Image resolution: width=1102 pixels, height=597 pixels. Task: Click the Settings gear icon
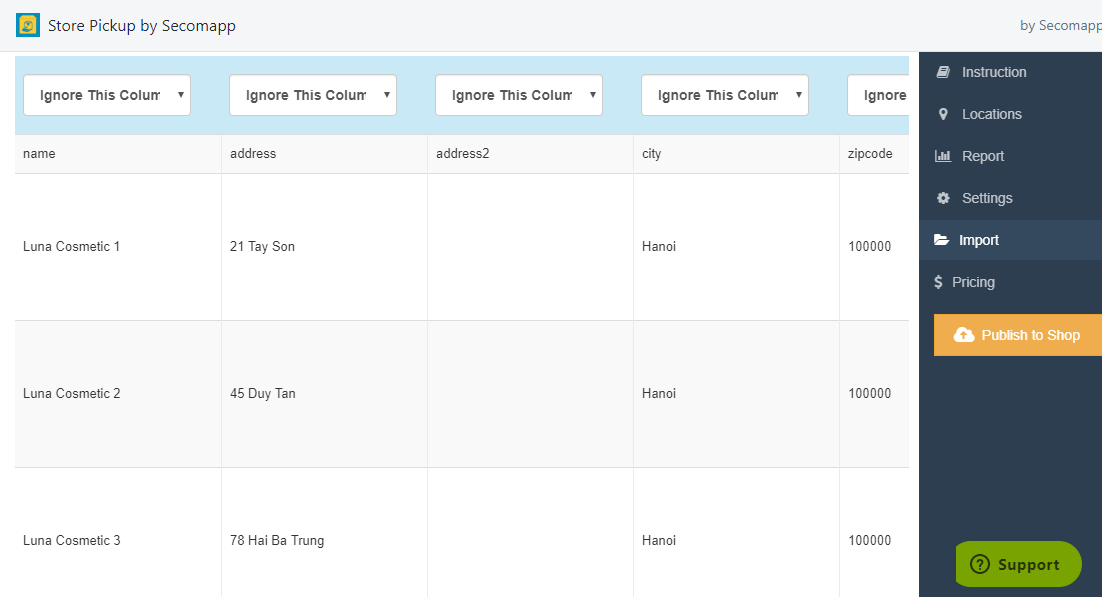tap(943, 198)
